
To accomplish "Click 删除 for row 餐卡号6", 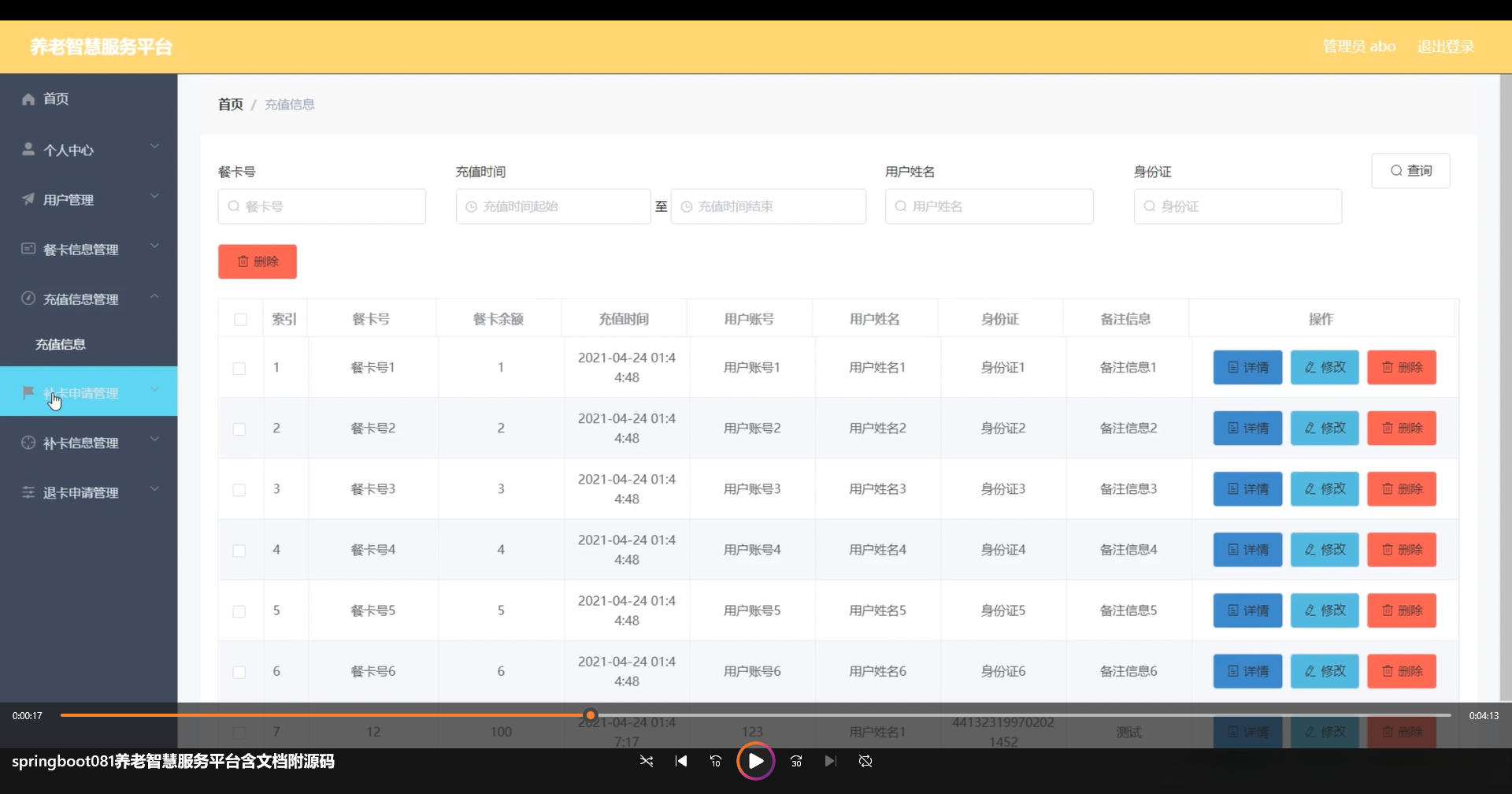I will tap(1402, 671).
